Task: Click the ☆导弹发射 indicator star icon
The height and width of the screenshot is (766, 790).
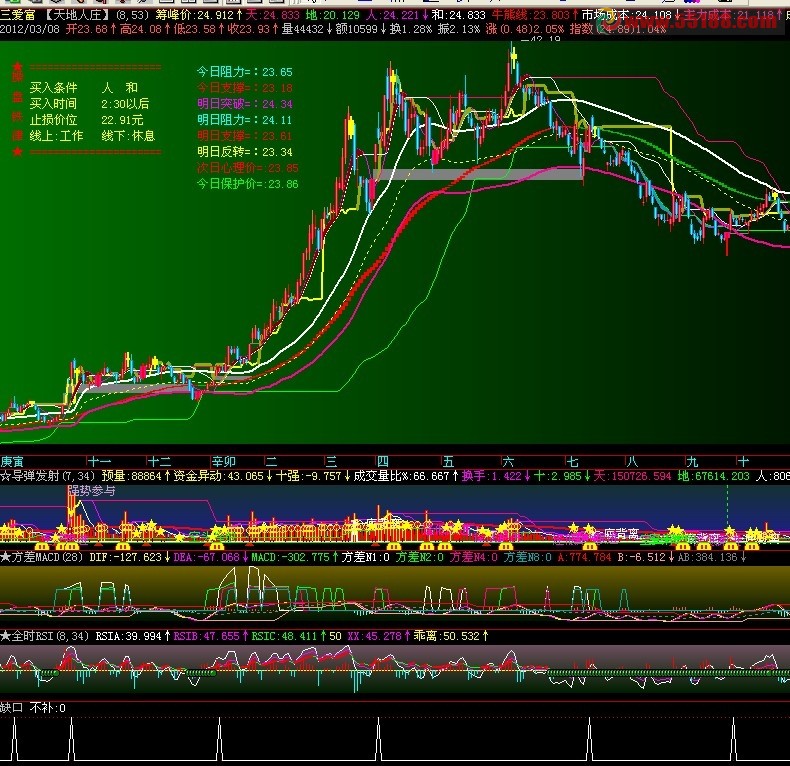Action: (6, 476)
